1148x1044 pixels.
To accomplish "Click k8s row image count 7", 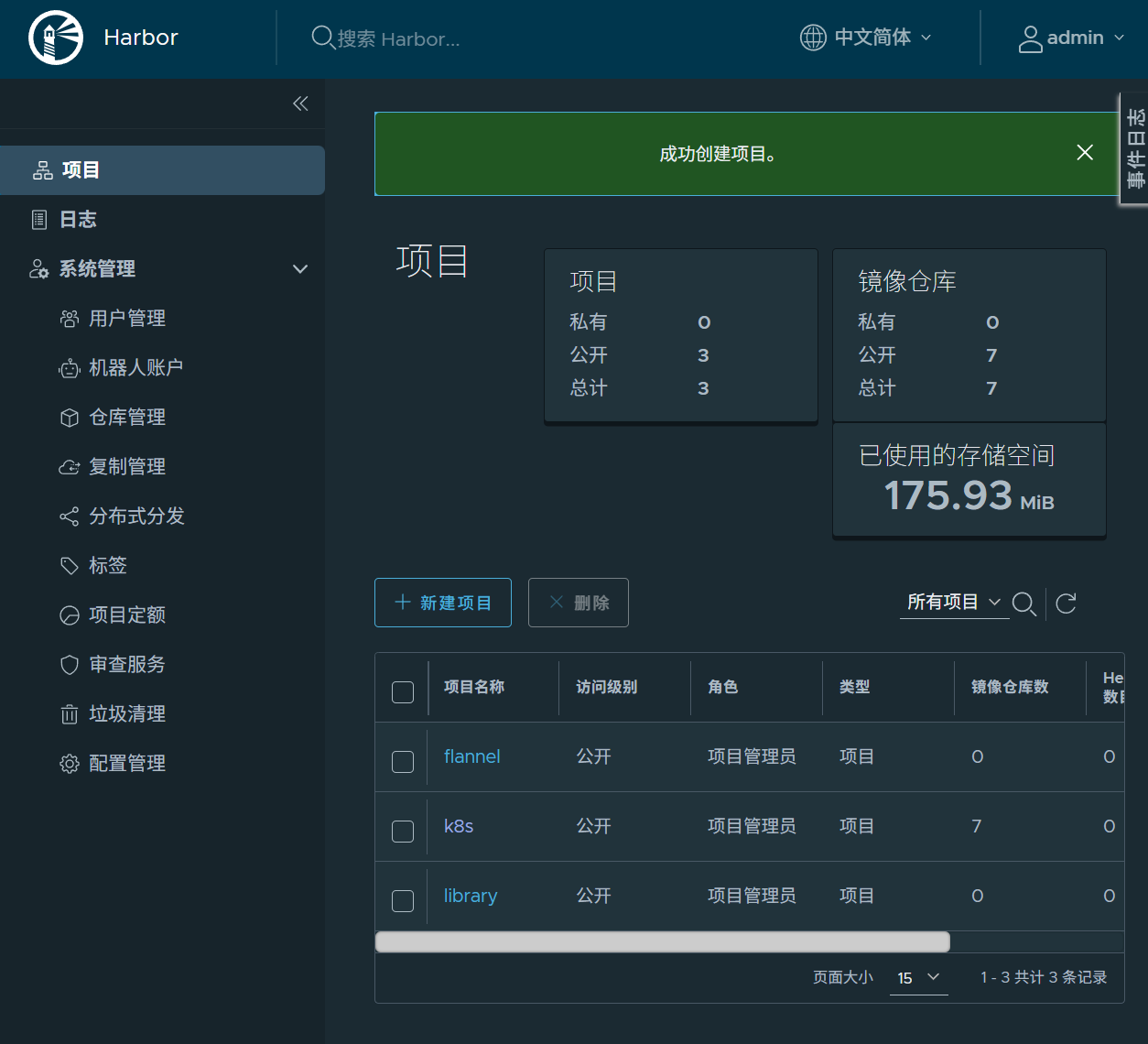I will [x=977, y=826].
